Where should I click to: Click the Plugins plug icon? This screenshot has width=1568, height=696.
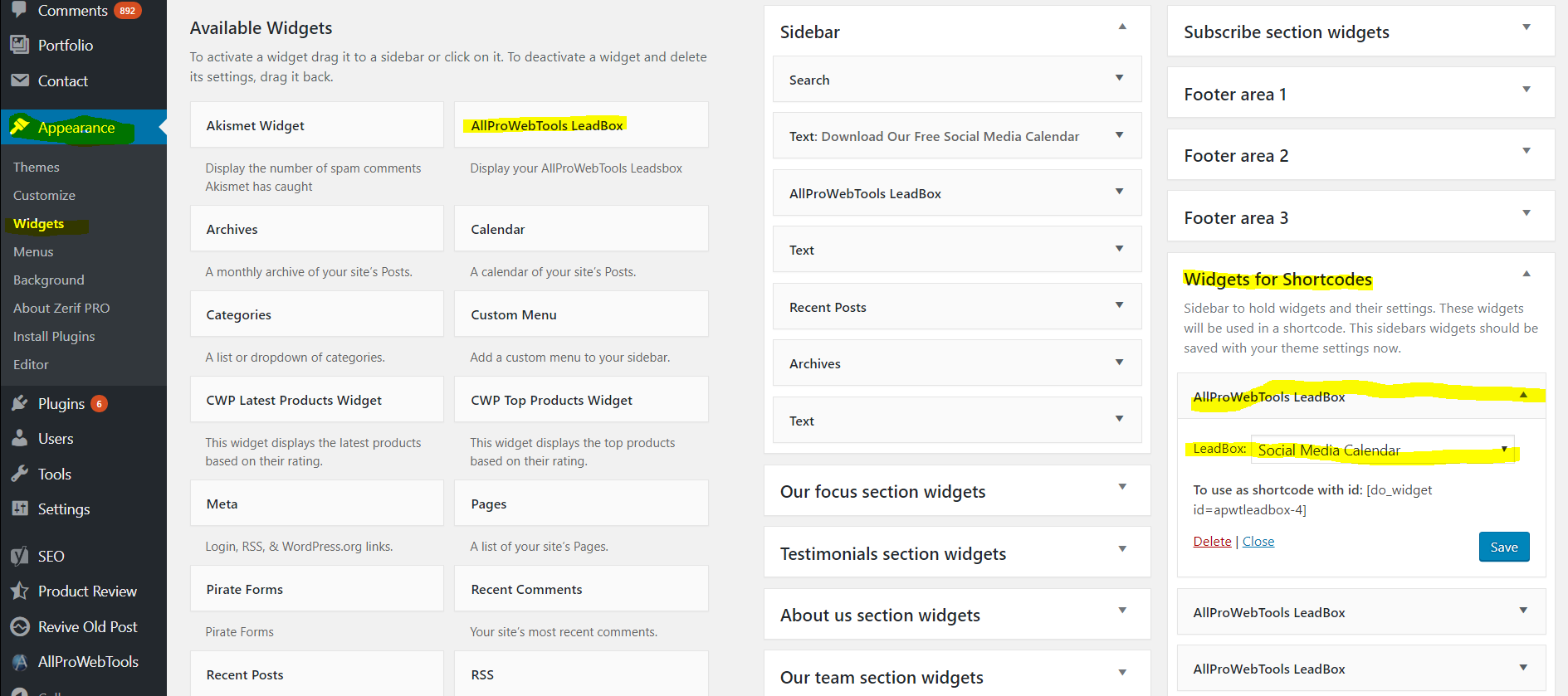pyautogui.click(x=20, y=403)
